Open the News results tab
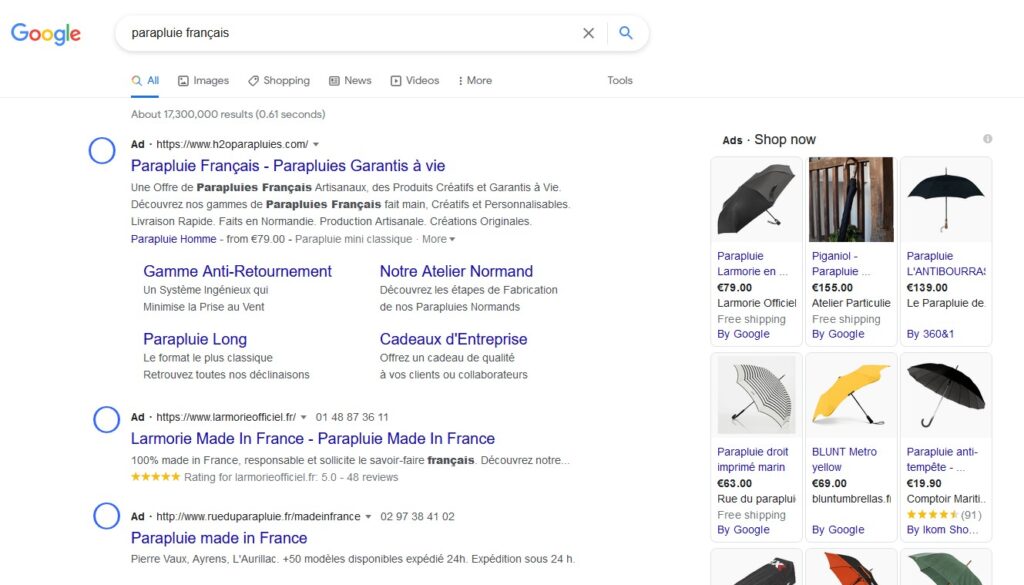The width and height of the screenshot is (1024, 585). click(x=350, y=80)
